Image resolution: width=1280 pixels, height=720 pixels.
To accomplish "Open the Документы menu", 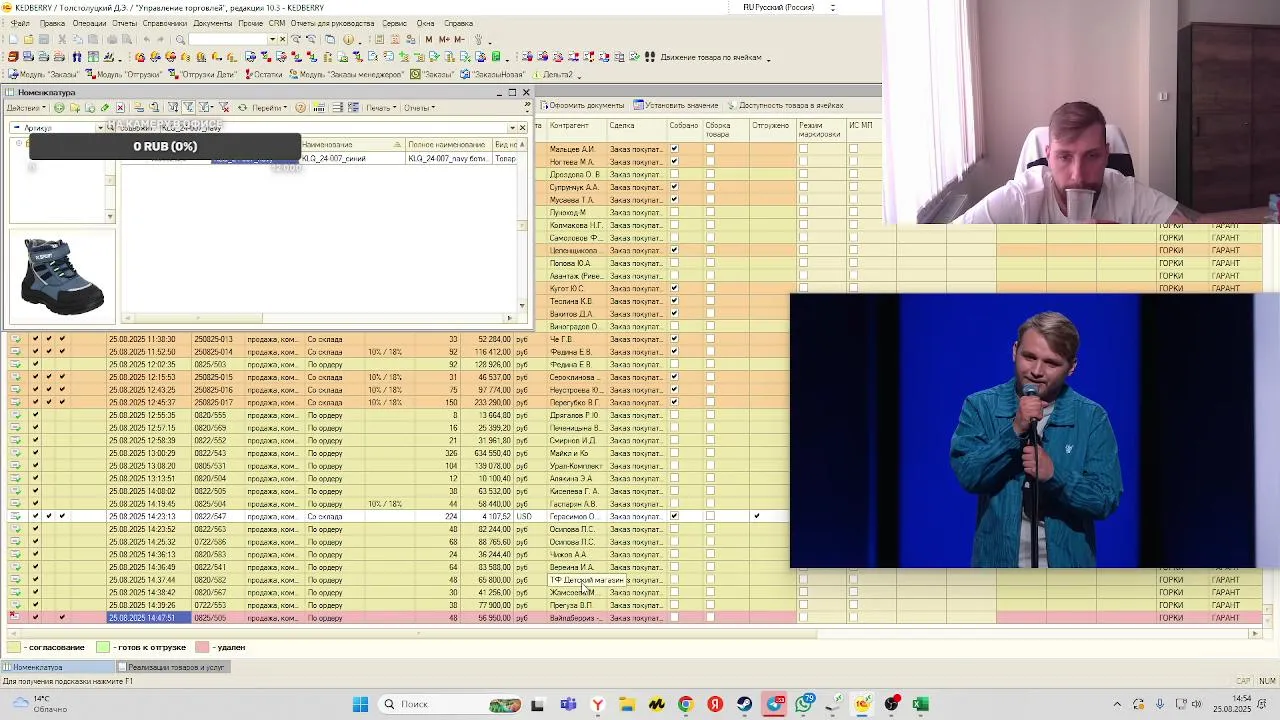I will click(x=212, y=23).
